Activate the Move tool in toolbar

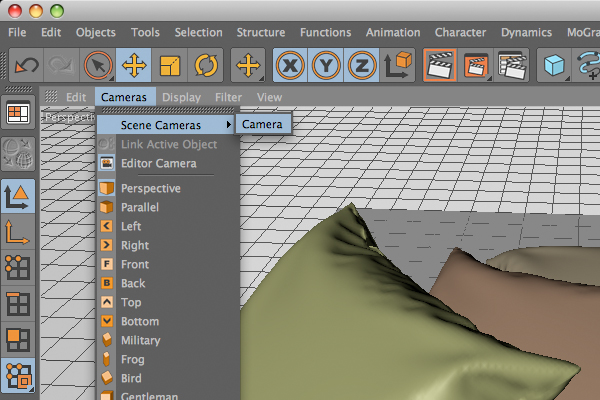point(134,65)
